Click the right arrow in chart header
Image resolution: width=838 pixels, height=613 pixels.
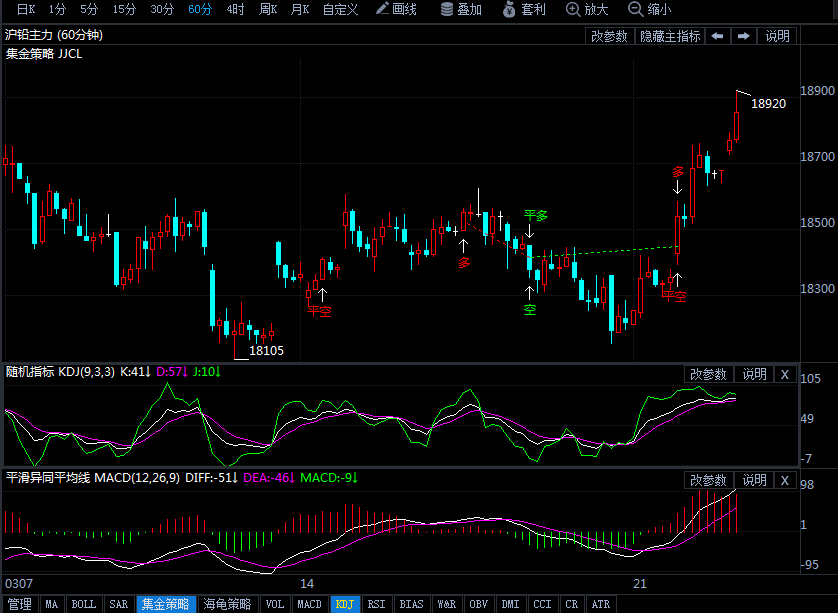pyautogui.click(x=743, y=36)
